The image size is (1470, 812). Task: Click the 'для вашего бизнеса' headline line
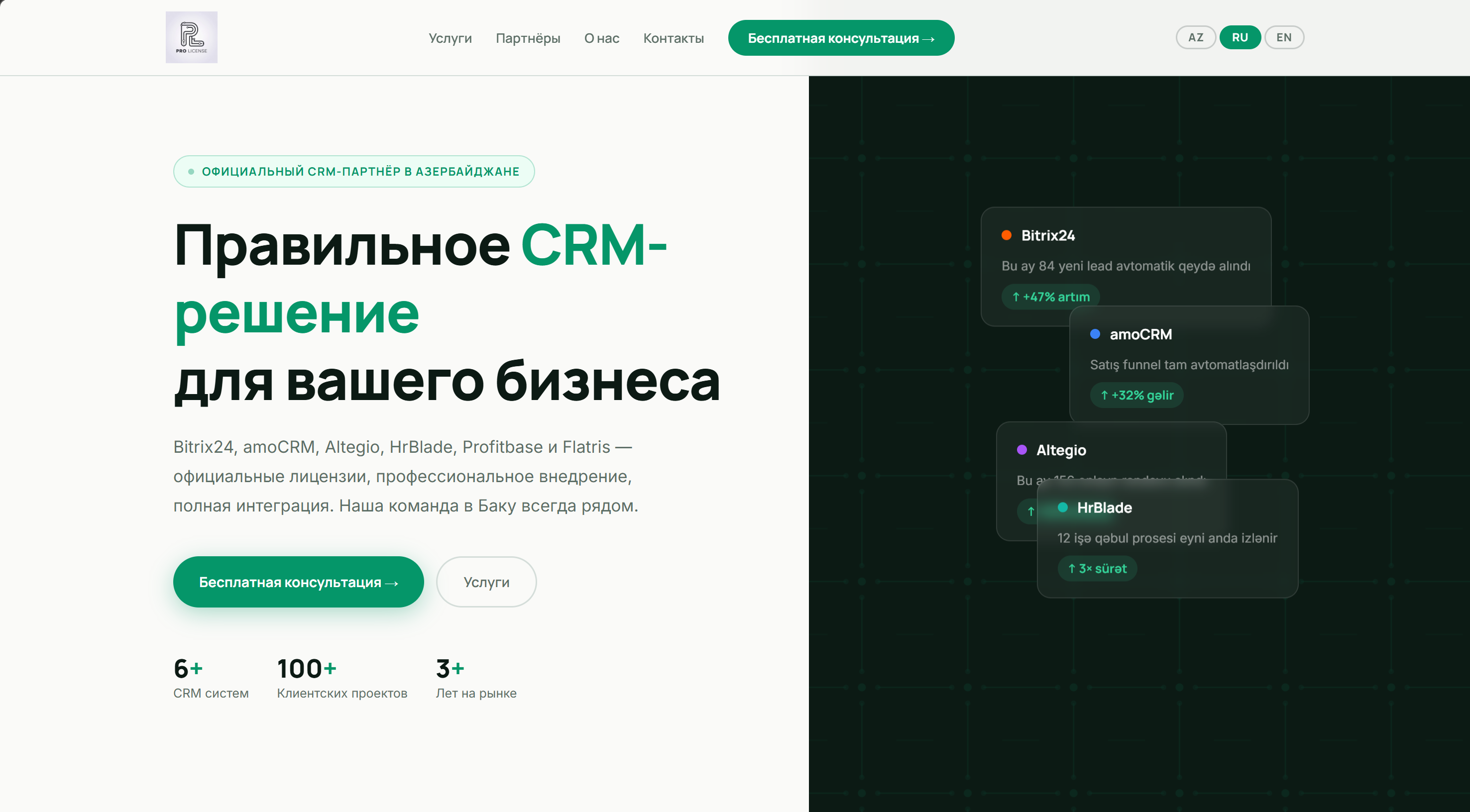click(x=447, y=381)
